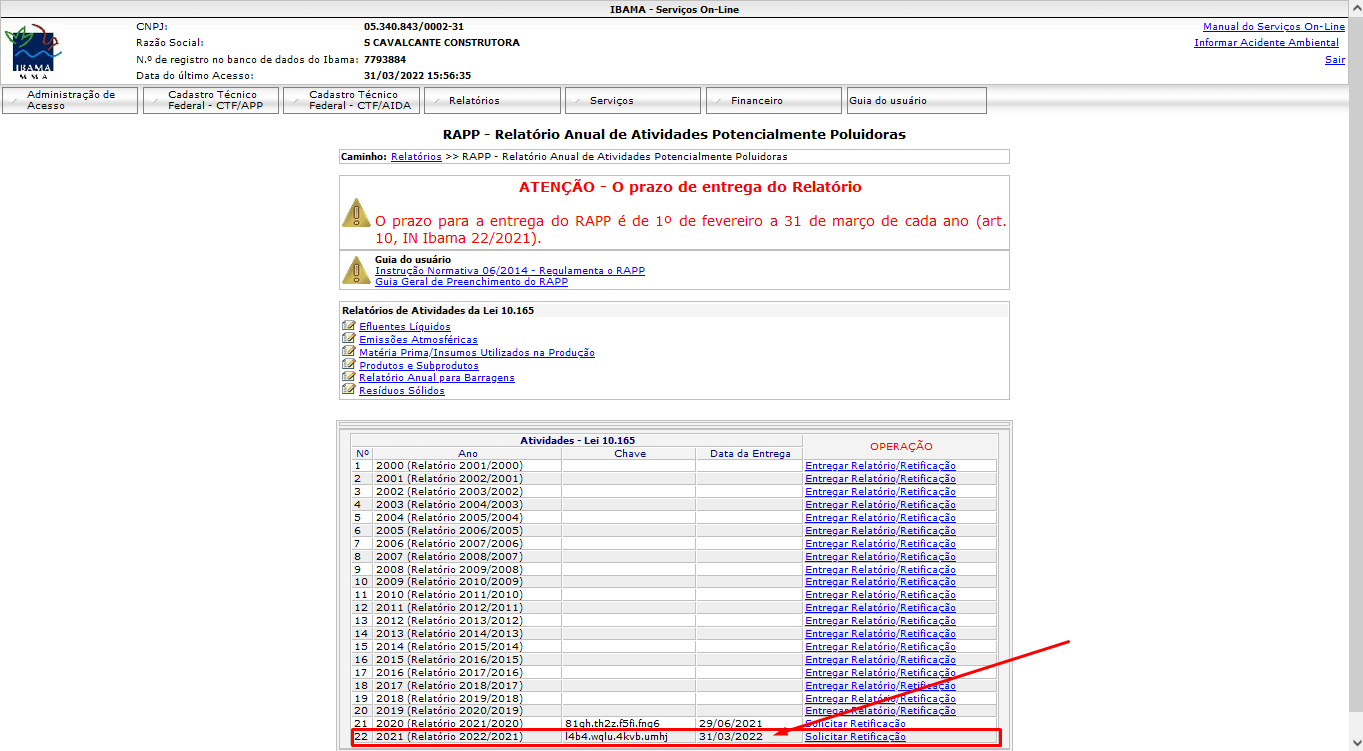Click the edit icon next to Resíduos Sólidos
1363x751 pixels.
click(x=348, y=390)
